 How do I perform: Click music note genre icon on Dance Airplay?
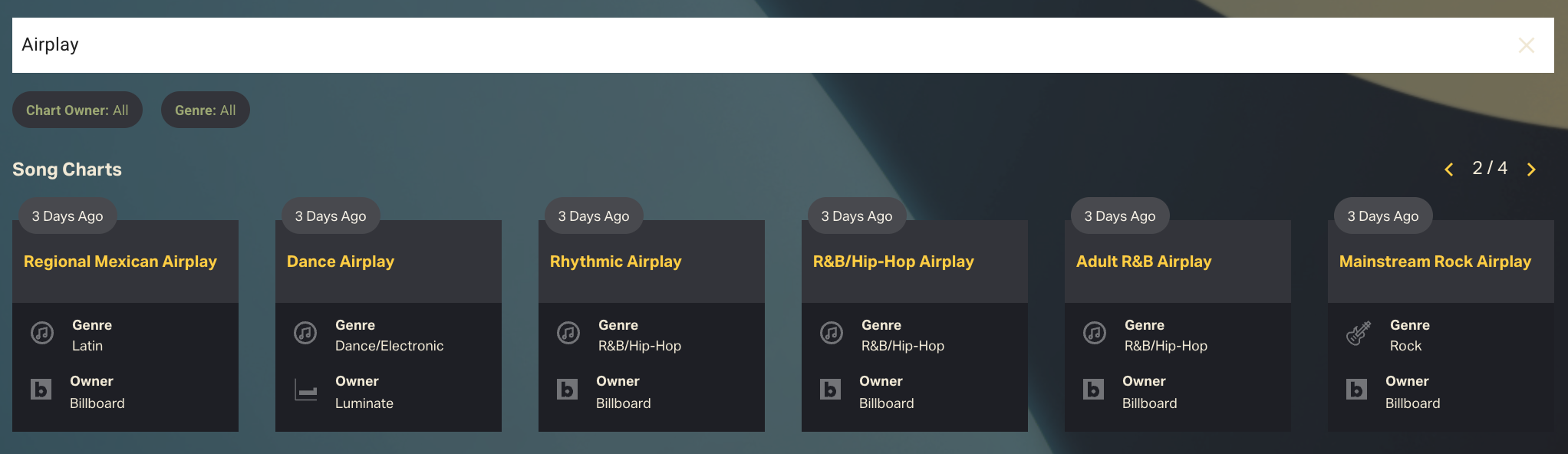click(305, 333)
